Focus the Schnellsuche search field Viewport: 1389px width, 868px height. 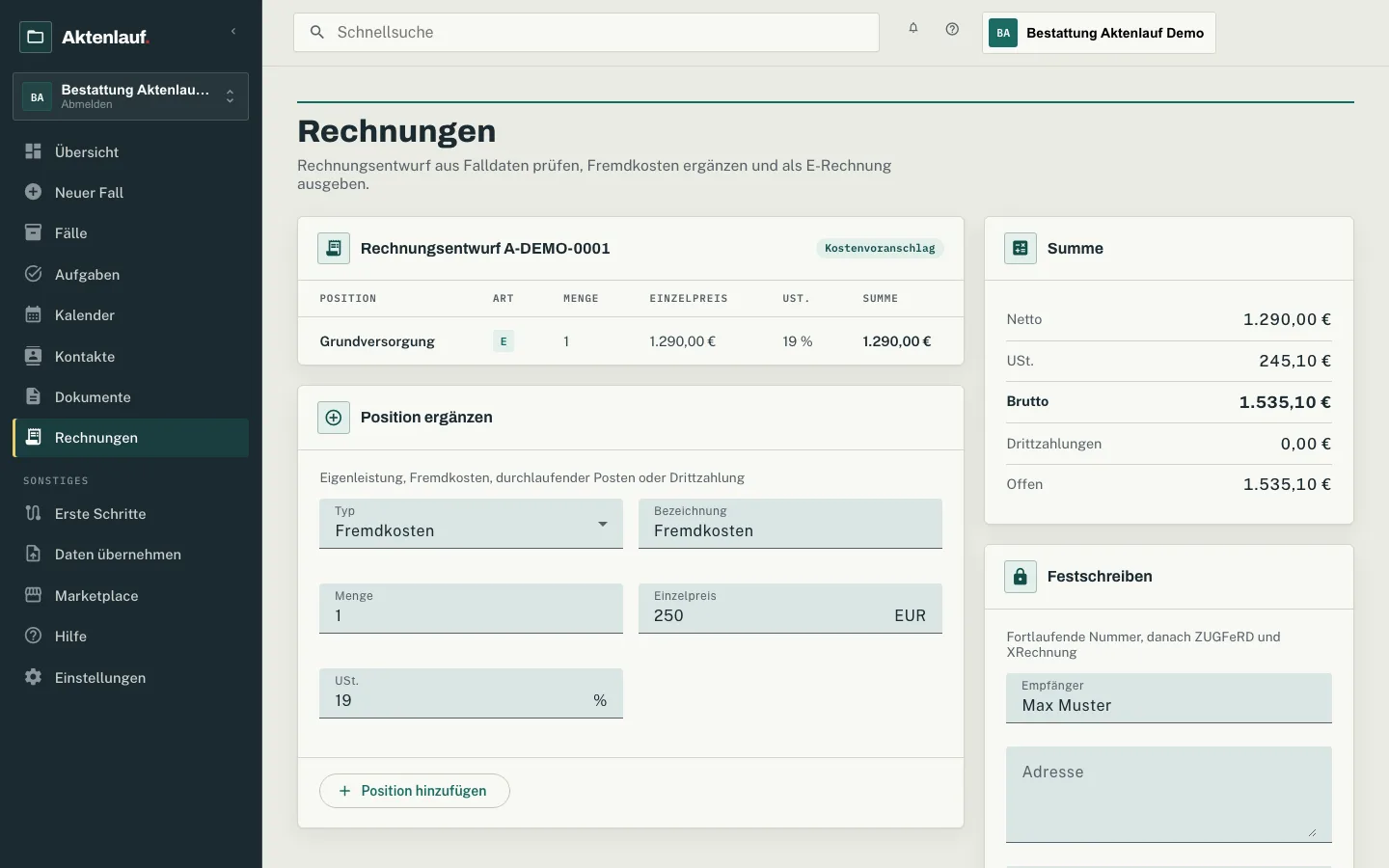pos(586,32)
